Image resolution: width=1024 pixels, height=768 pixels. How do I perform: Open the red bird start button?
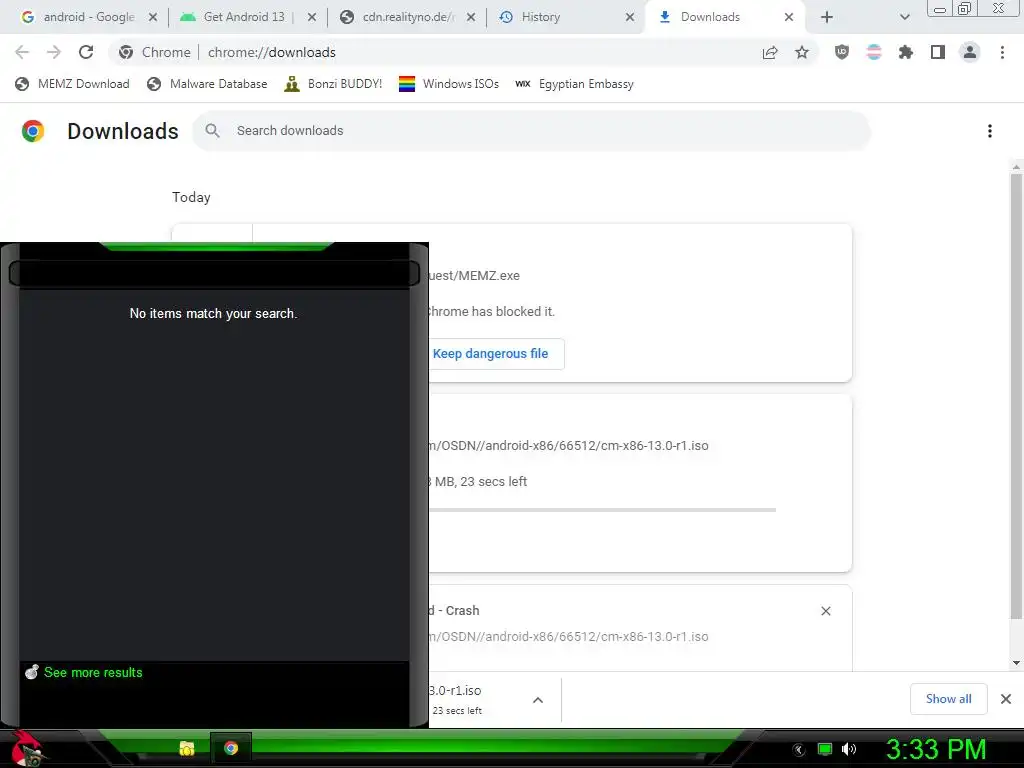tap(26, 748)
